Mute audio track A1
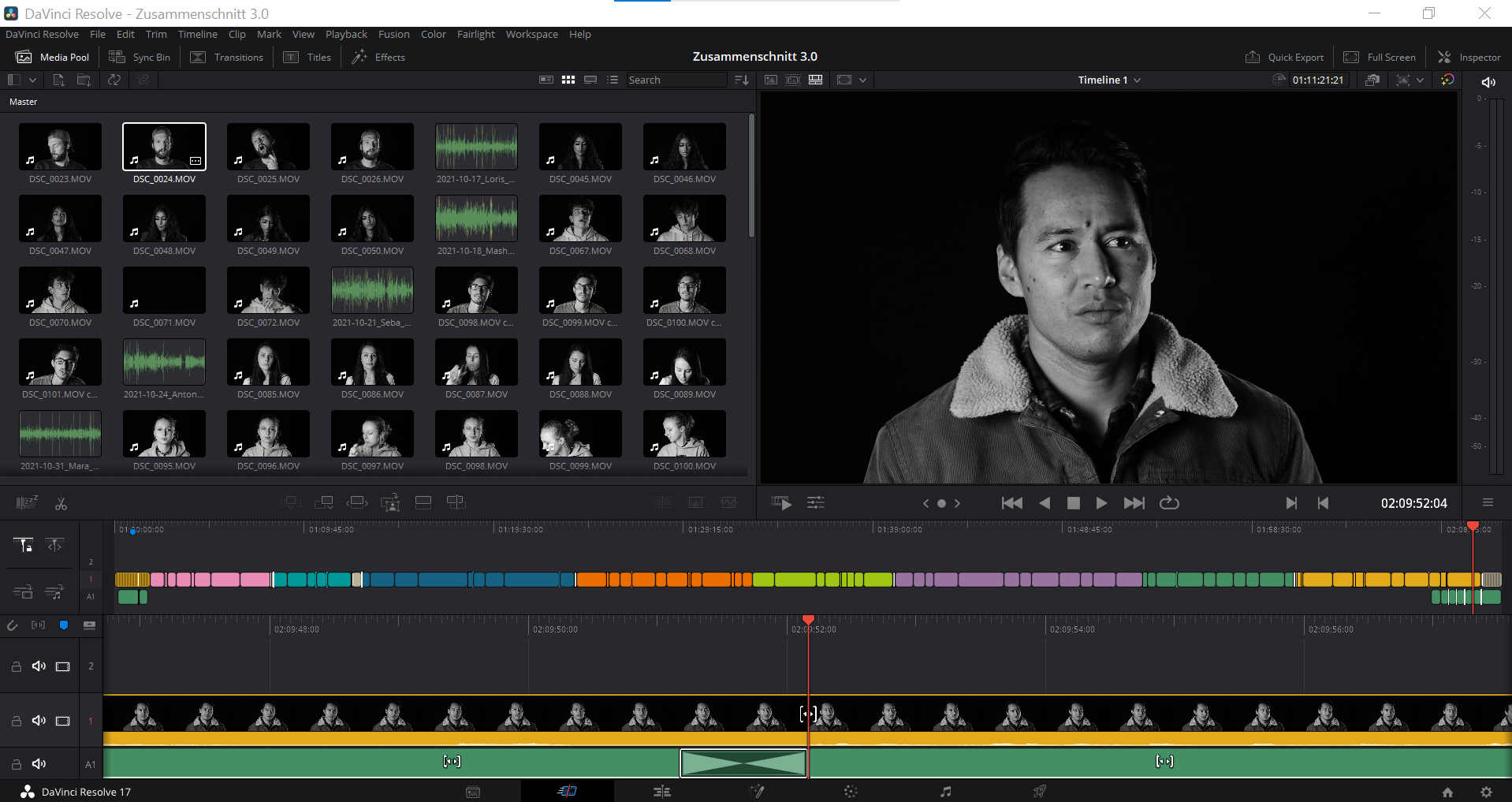This screenshot has height=802, width=1512. tap(39, 763)
